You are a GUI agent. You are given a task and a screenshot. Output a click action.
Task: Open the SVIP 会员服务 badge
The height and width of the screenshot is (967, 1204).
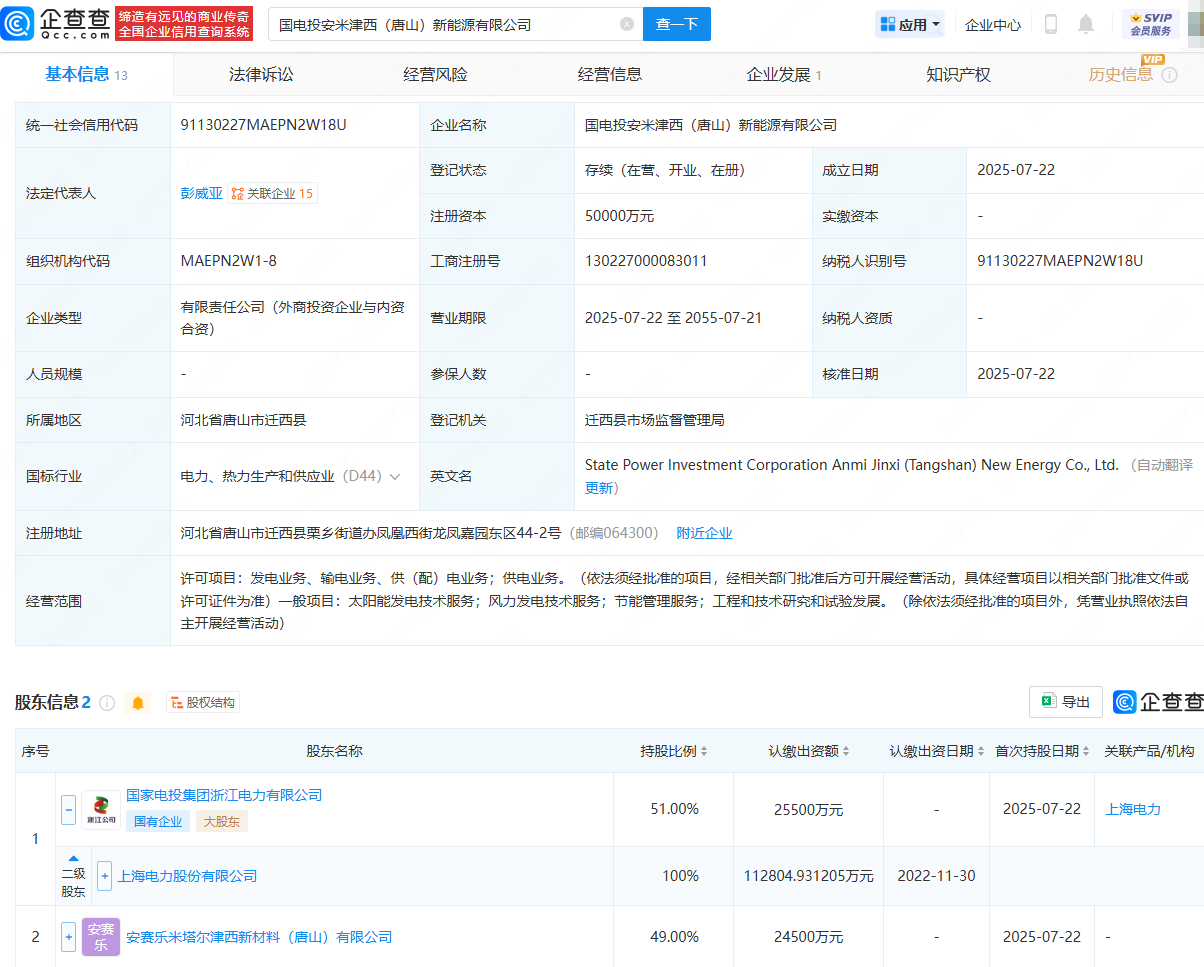coord(1151,24)
